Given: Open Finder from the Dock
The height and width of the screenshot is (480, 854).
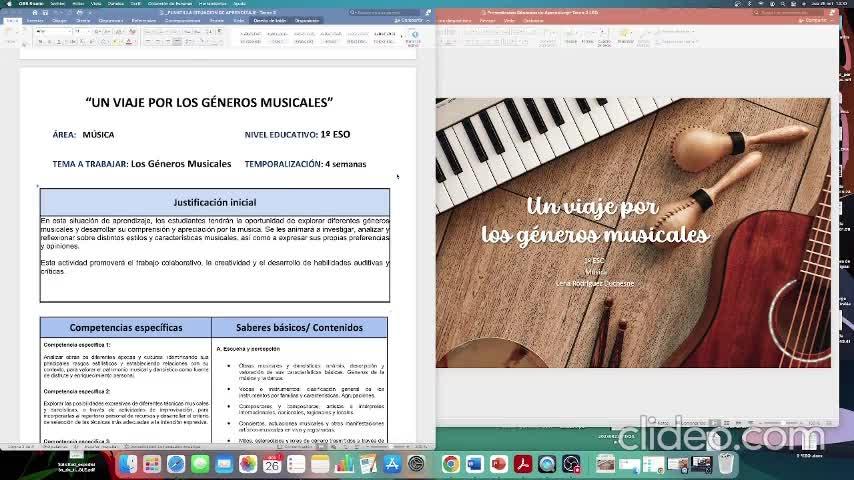Looking at the screenshot, I should [129, 464].
